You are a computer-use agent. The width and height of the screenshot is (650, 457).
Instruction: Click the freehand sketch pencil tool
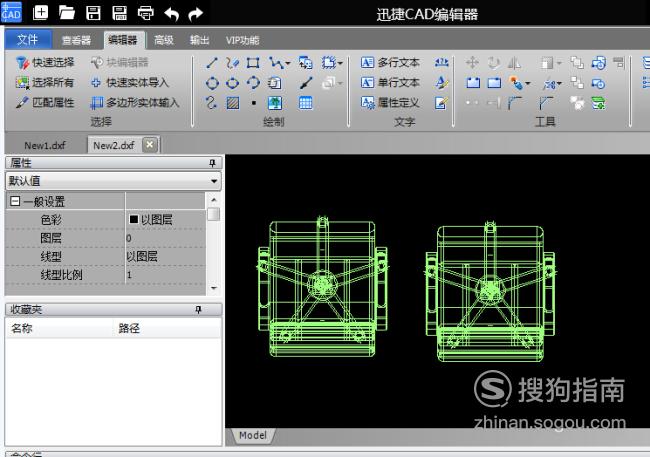[x=232, y=63]
